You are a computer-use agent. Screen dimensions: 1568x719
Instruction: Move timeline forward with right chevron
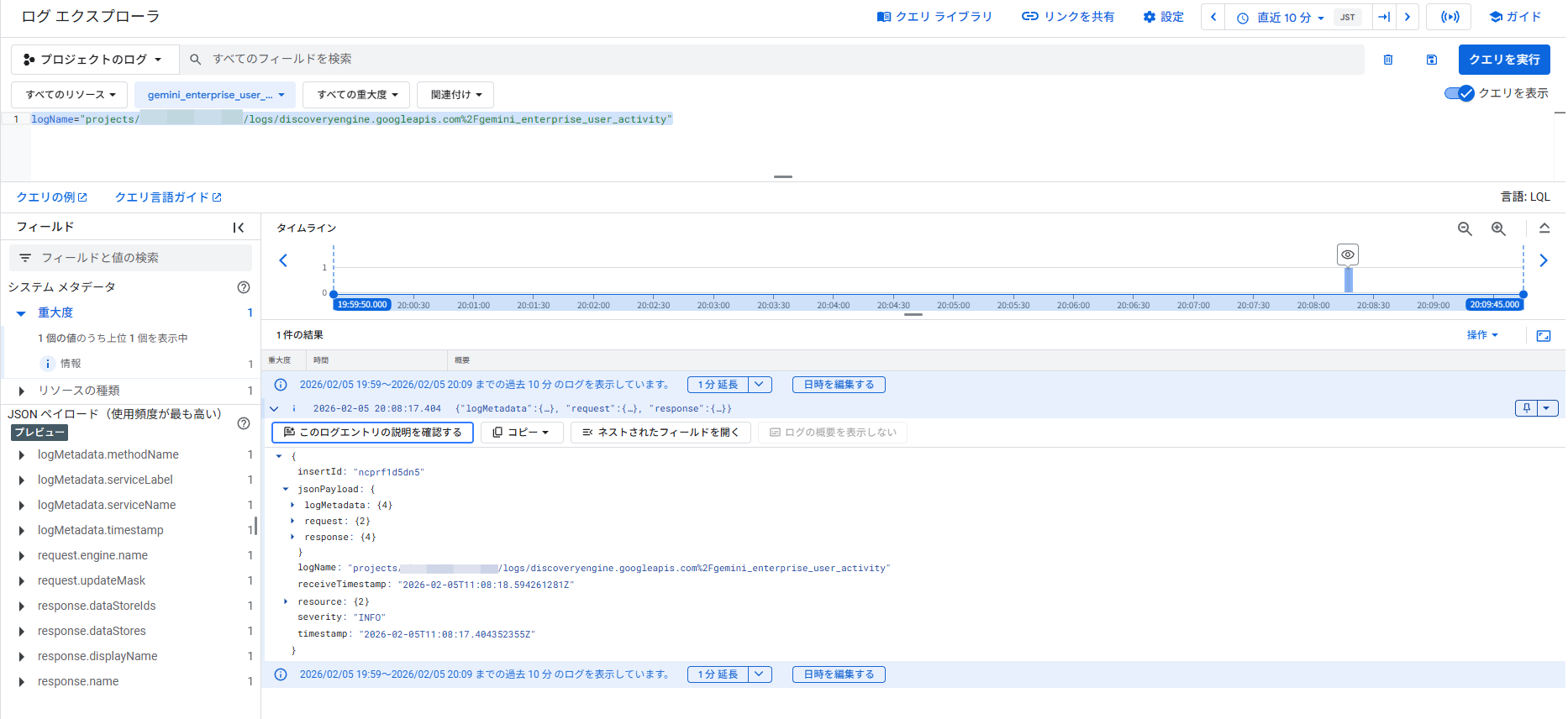[1544, 260]
